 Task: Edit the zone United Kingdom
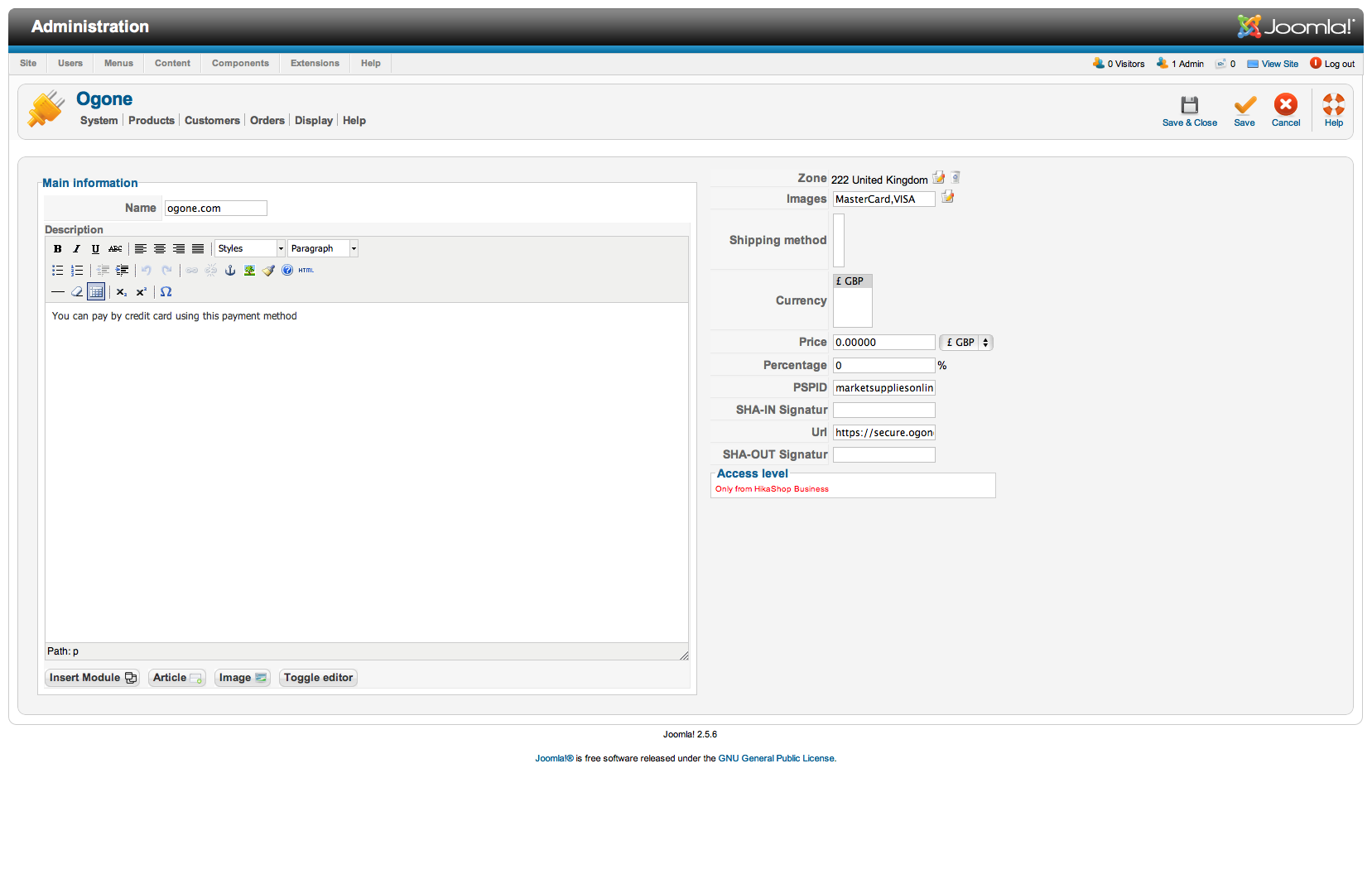[x=939, y=178]
